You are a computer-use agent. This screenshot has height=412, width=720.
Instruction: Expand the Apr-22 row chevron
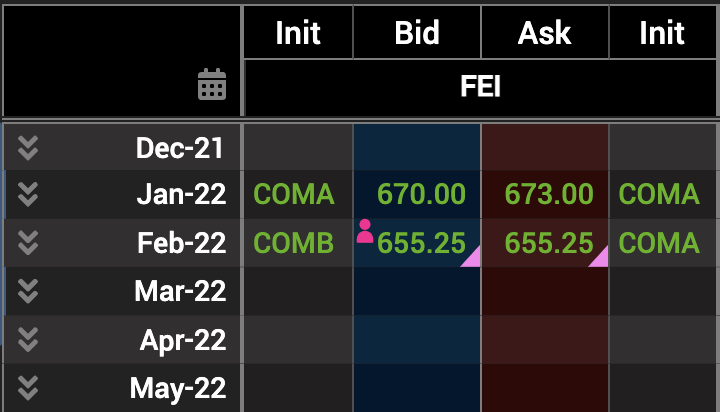[x=28, y=340]
